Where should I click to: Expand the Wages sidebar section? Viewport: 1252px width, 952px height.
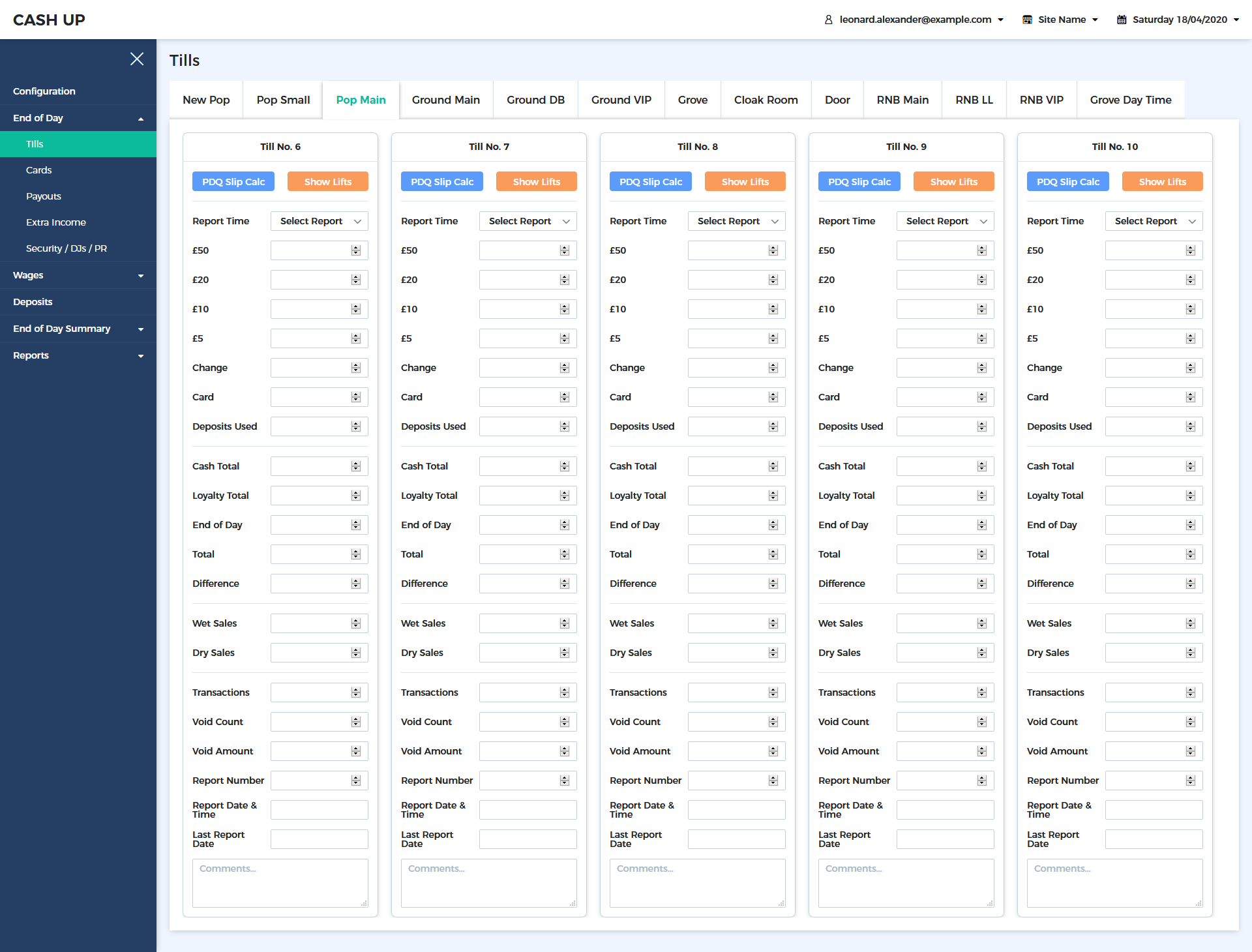coord(78,275)
